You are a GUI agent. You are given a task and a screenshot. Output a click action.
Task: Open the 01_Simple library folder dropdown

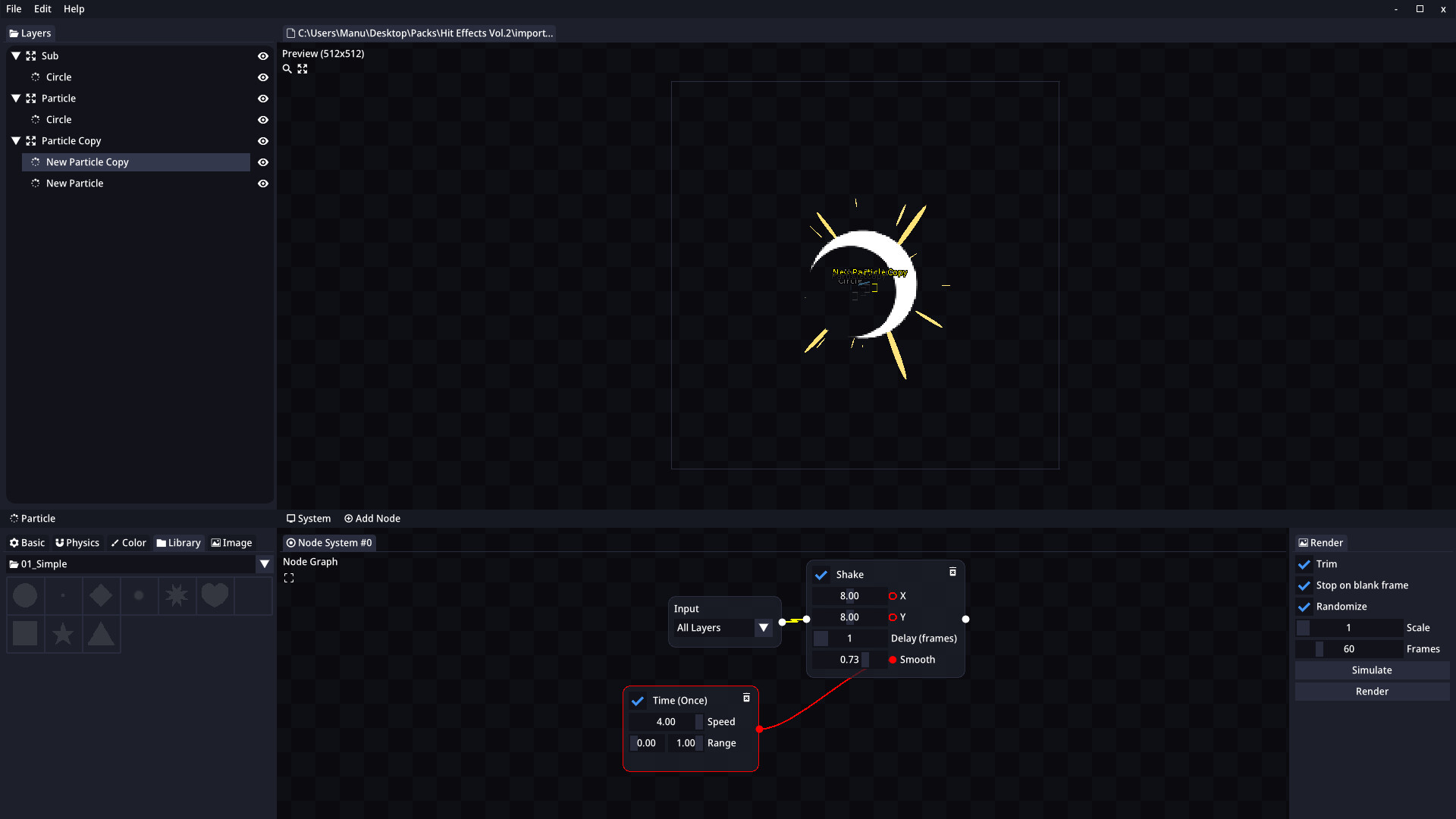(x=265, y=563)
